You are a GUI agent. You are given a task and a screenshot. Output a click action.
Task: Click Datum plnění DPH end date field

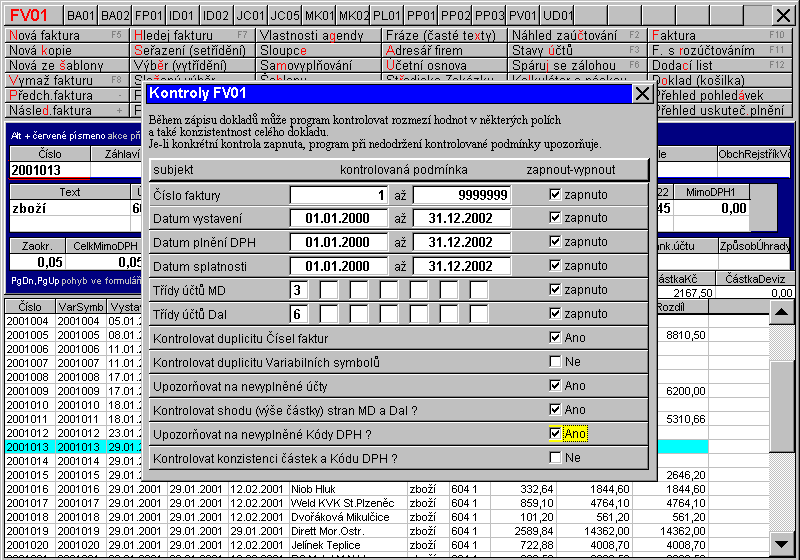coord(462,242)
